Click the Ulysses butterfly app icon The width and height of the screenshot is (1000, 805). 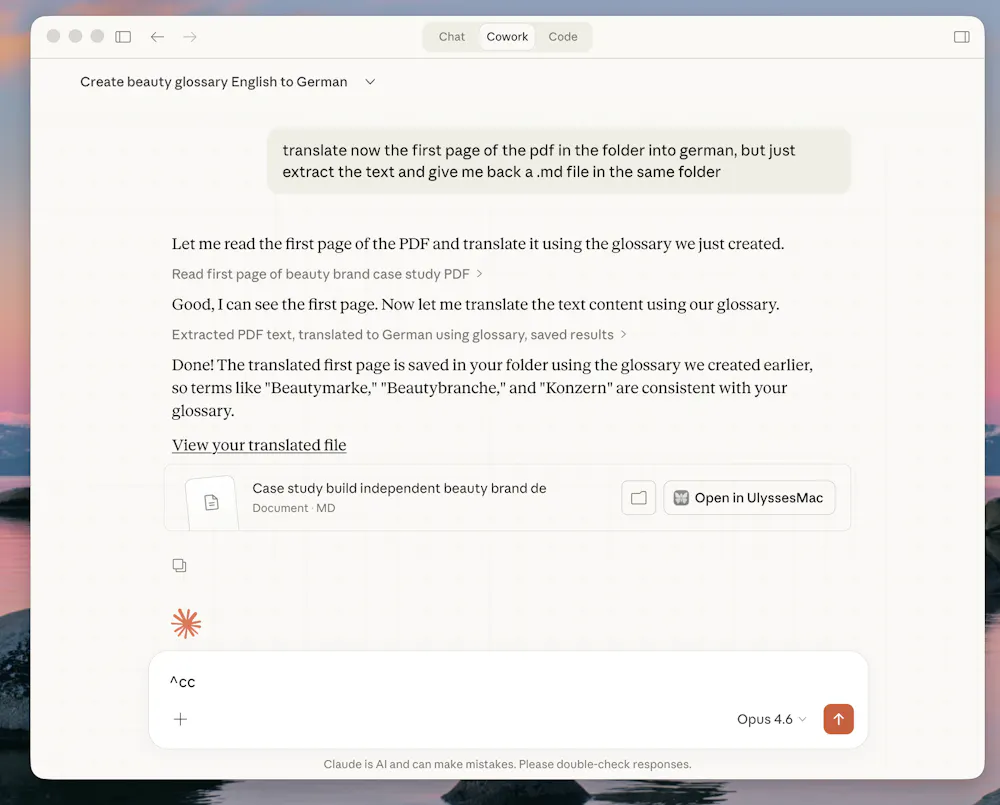point(681,498)
